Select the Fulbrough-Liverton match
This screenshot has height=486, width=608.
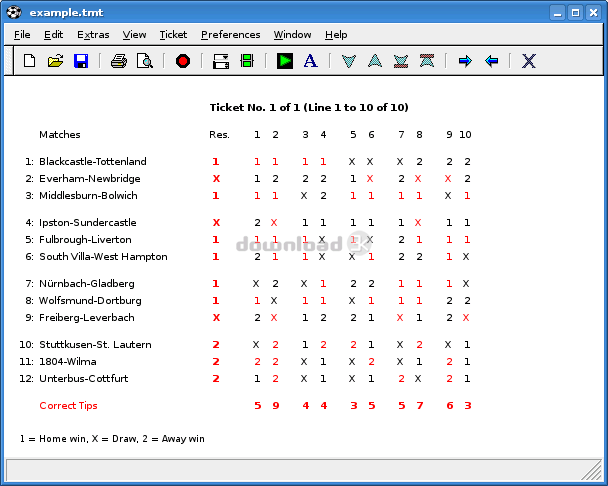tap(85, 240)
